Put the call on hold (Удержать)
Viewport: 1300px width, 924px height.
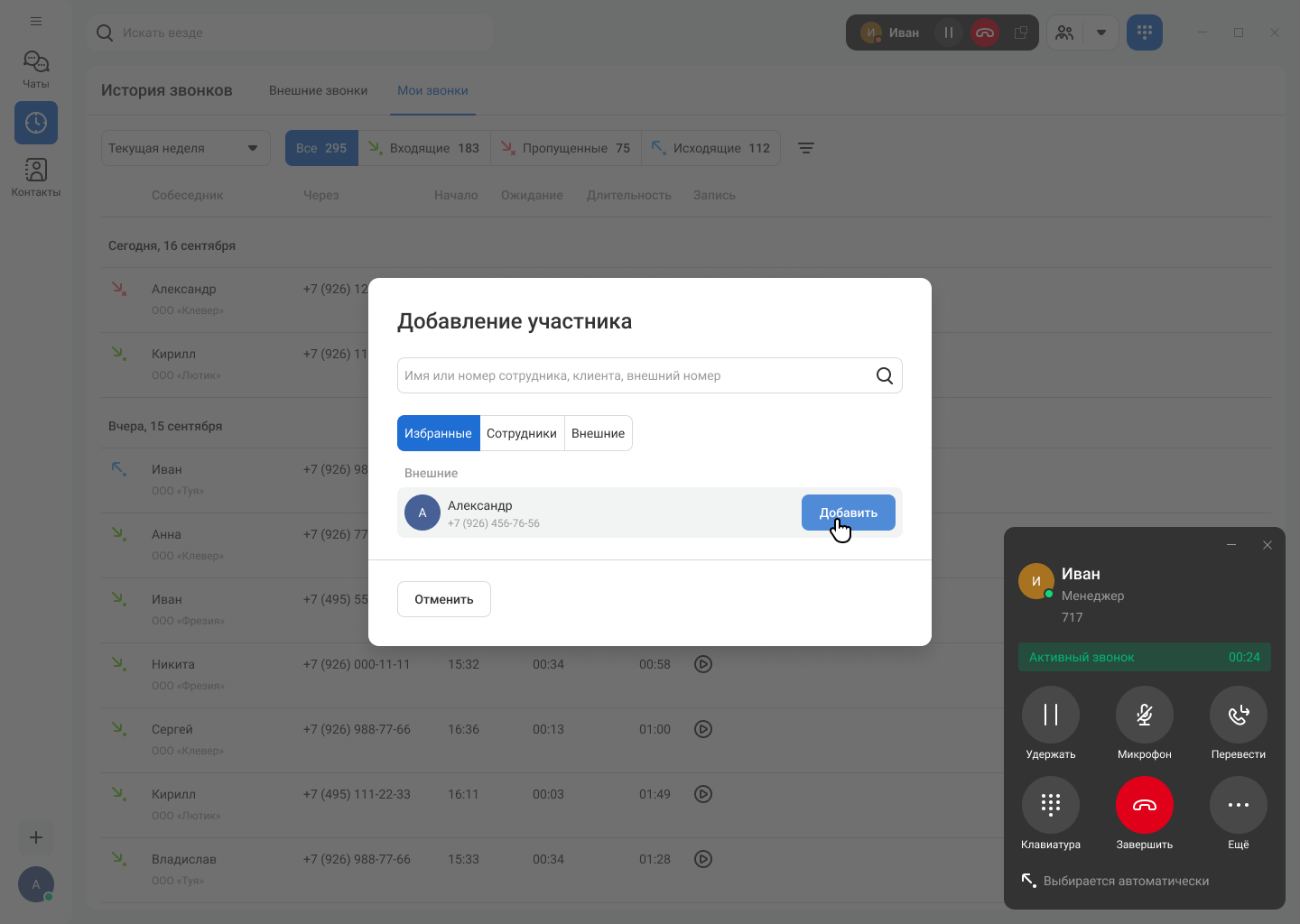pyautogui.click(x=1051, y=715)
